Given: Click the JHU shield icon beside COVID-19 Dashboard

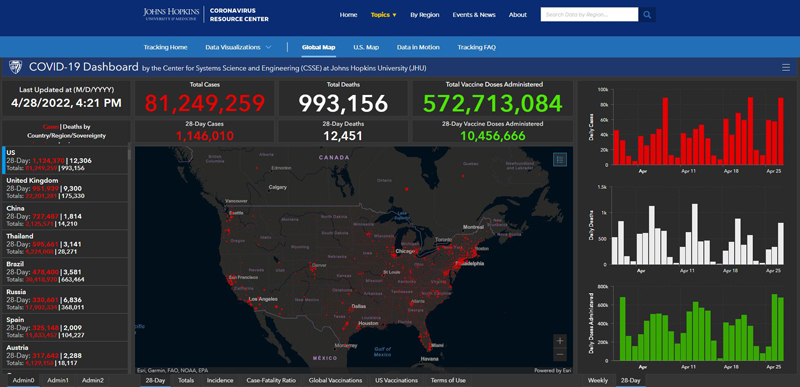Looking at the screenshot, I should pyautogui.click(x=16, y=67).
